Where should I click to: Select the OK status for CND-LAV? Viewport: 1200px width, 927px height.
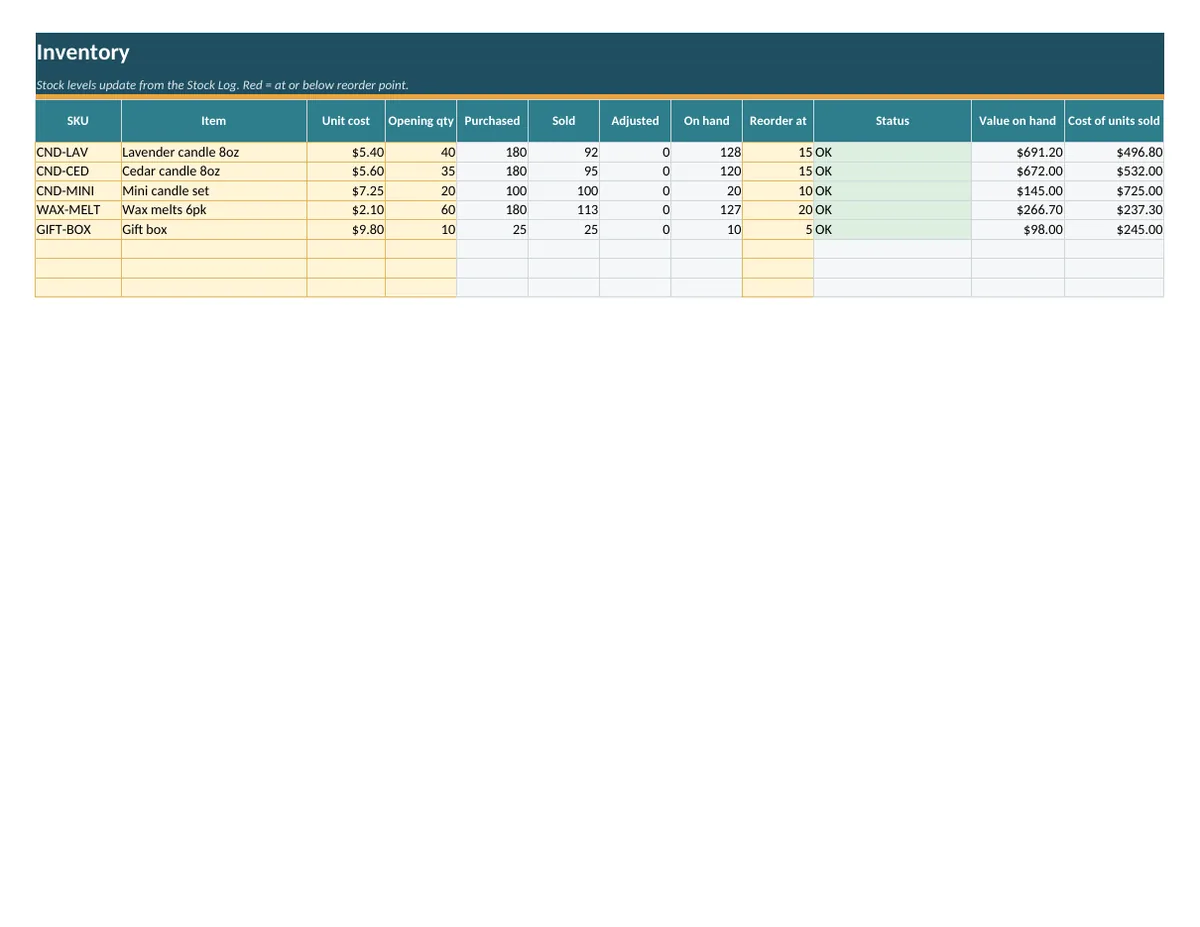(x=893, y=152)
